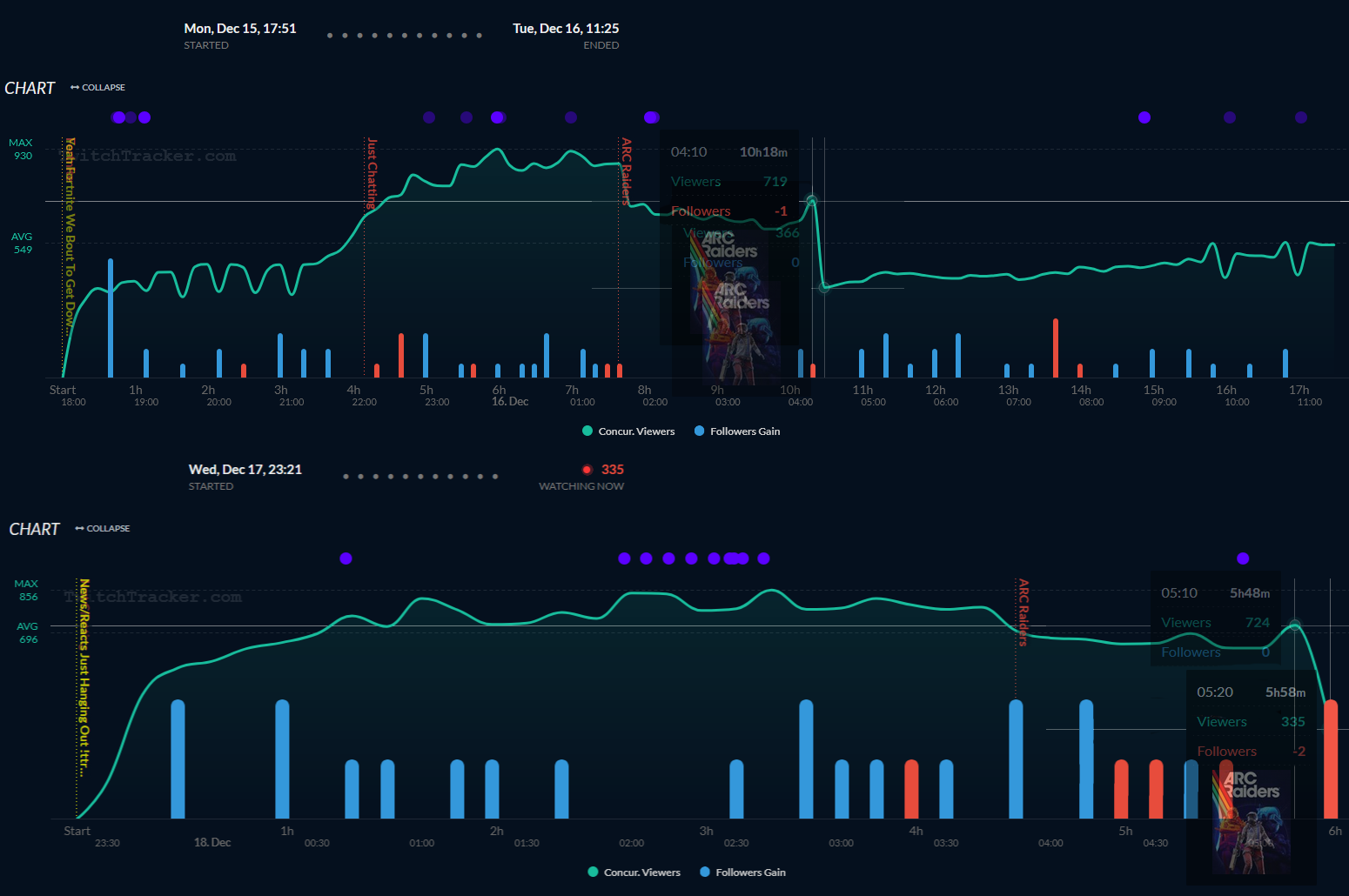The height and width of the screenshot is (896, 1349).
Task: Click News/Reacts Just Hanging Out title label
Action: click(84, 677)
